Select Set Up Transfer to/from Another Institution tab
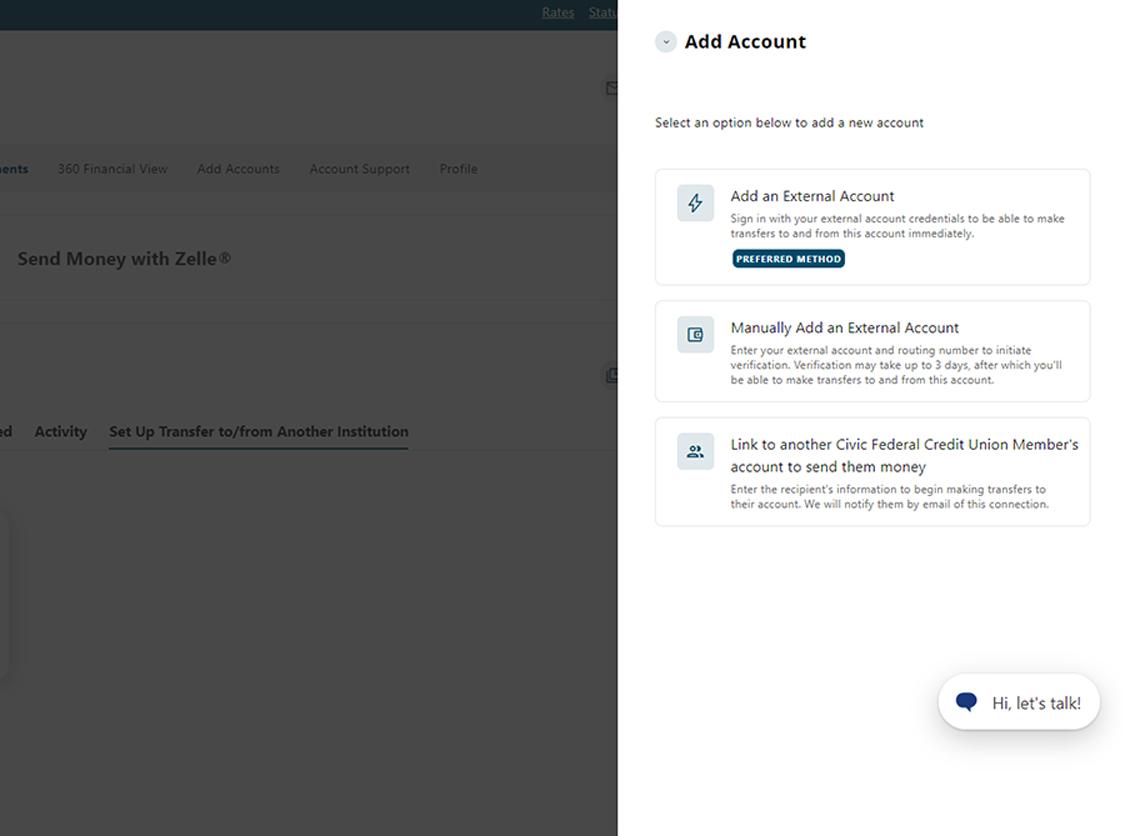1125x836 pixels. (258, 432)
